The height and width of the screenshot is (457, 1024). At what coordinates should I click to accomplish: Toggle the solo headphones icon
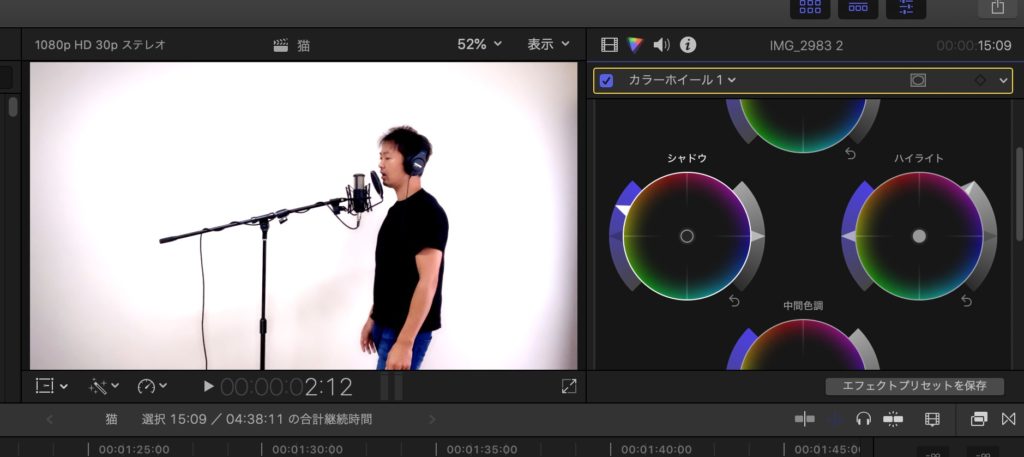(x=863, y=419)
